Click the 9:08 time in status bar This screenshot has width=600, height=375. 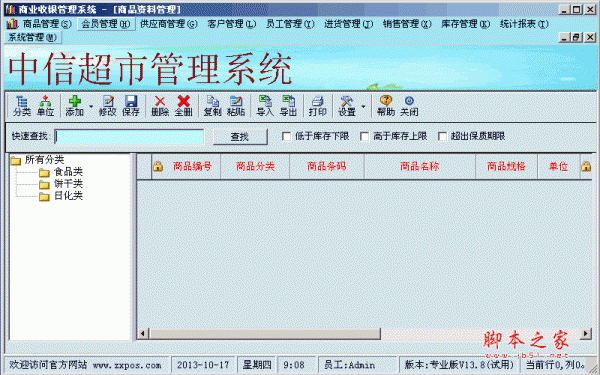(294, 365)
